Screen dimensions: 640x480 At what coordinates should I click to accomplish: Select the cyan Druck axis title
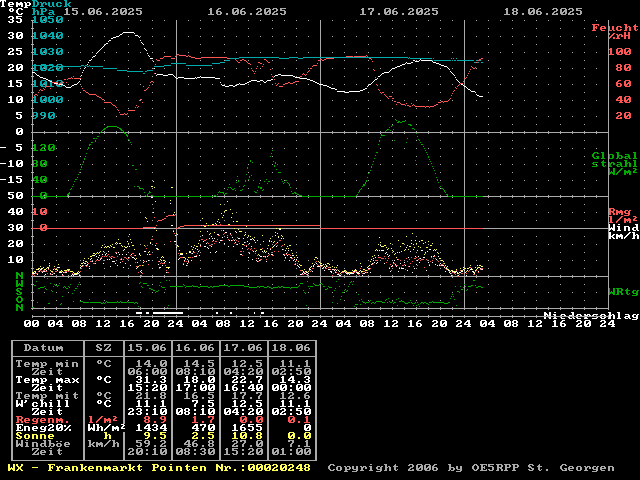pos(52,4)
